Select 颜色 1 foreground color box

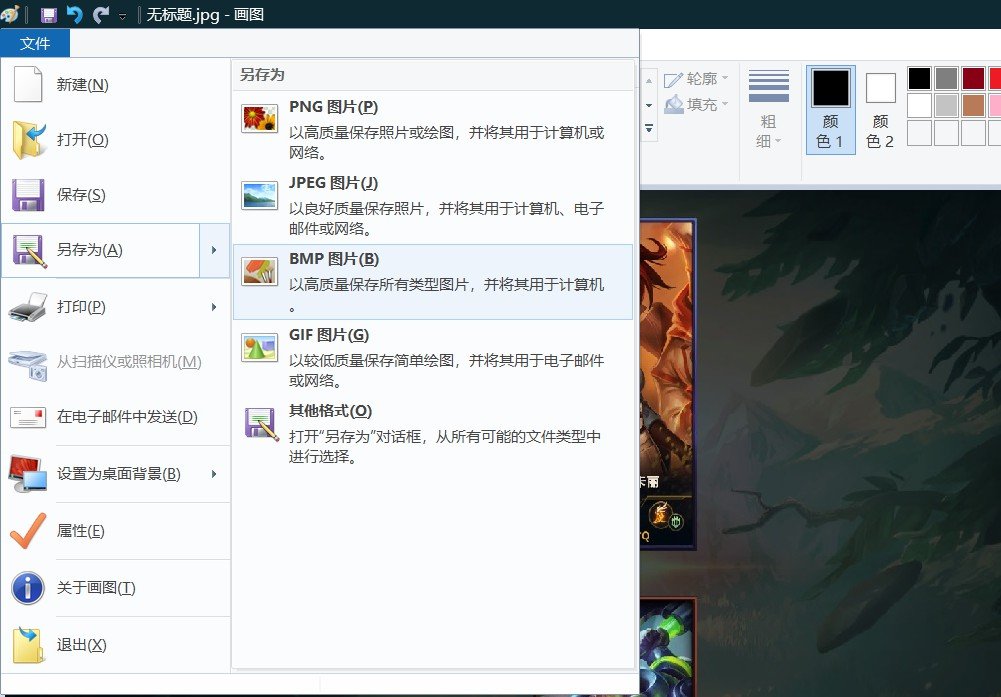tap(831, 109)
